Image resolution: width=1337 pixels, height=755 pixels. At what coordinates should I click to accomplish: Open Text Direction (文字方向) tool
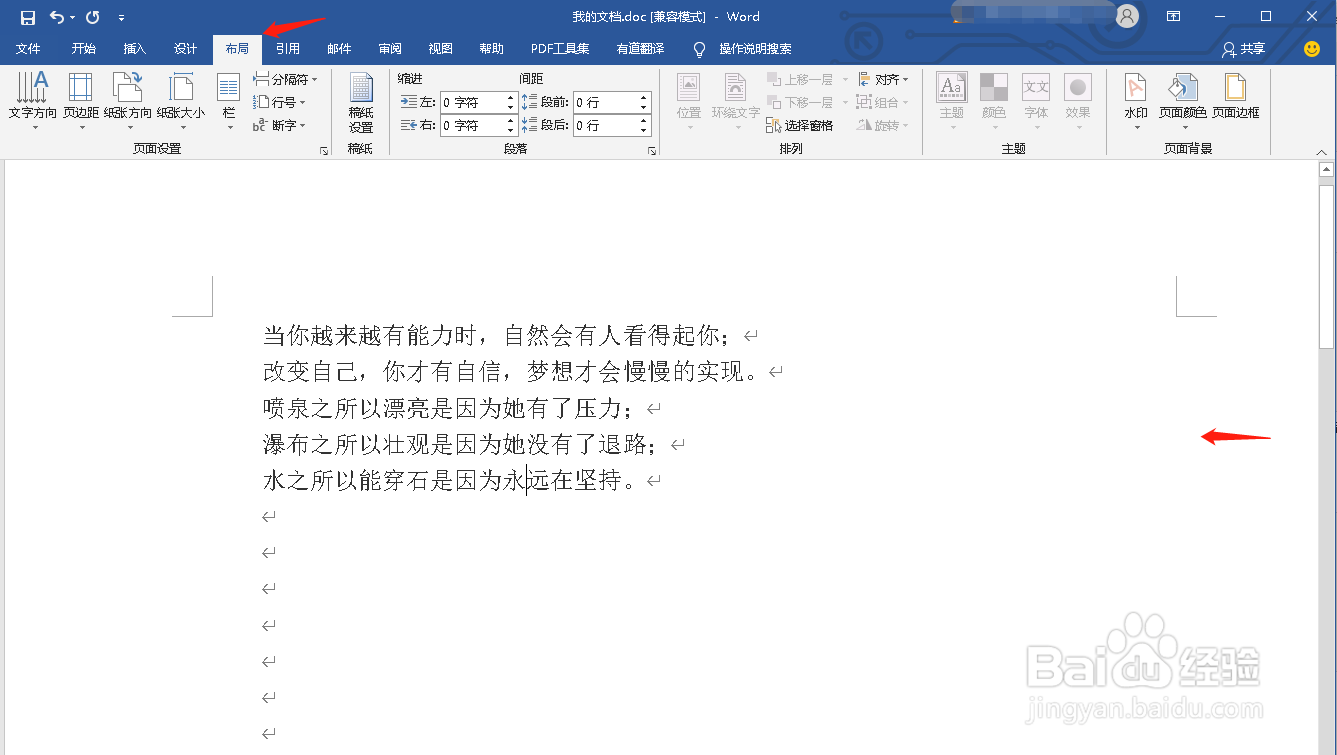33,101
